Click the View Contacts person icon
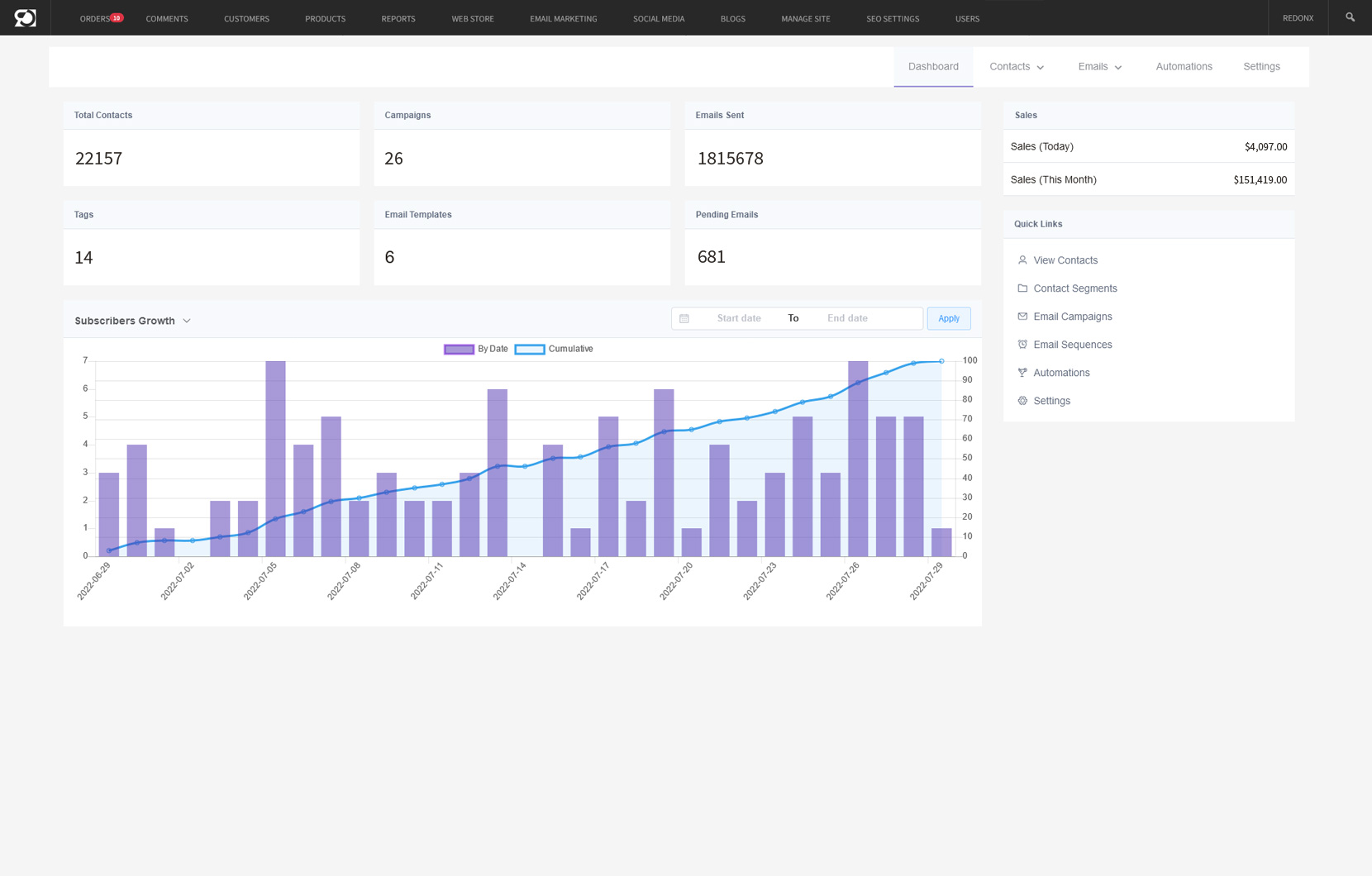This screenshot has width=1372, height=876. pos(1022,259)
